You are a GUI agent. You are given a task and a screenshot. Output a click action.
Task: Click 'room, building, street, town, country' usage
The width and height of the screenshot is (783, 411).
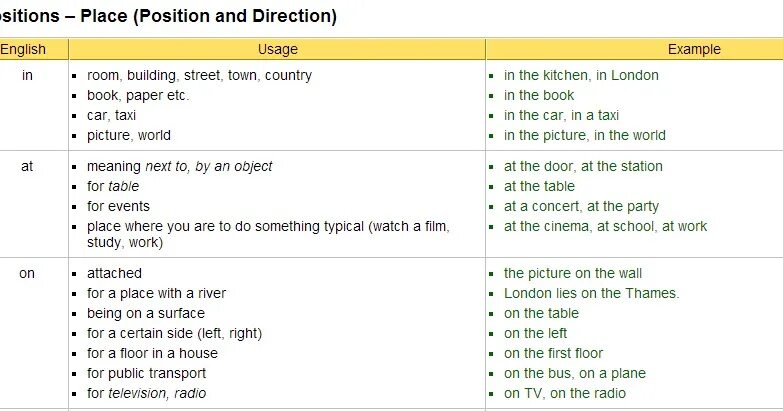pos(199,75)
